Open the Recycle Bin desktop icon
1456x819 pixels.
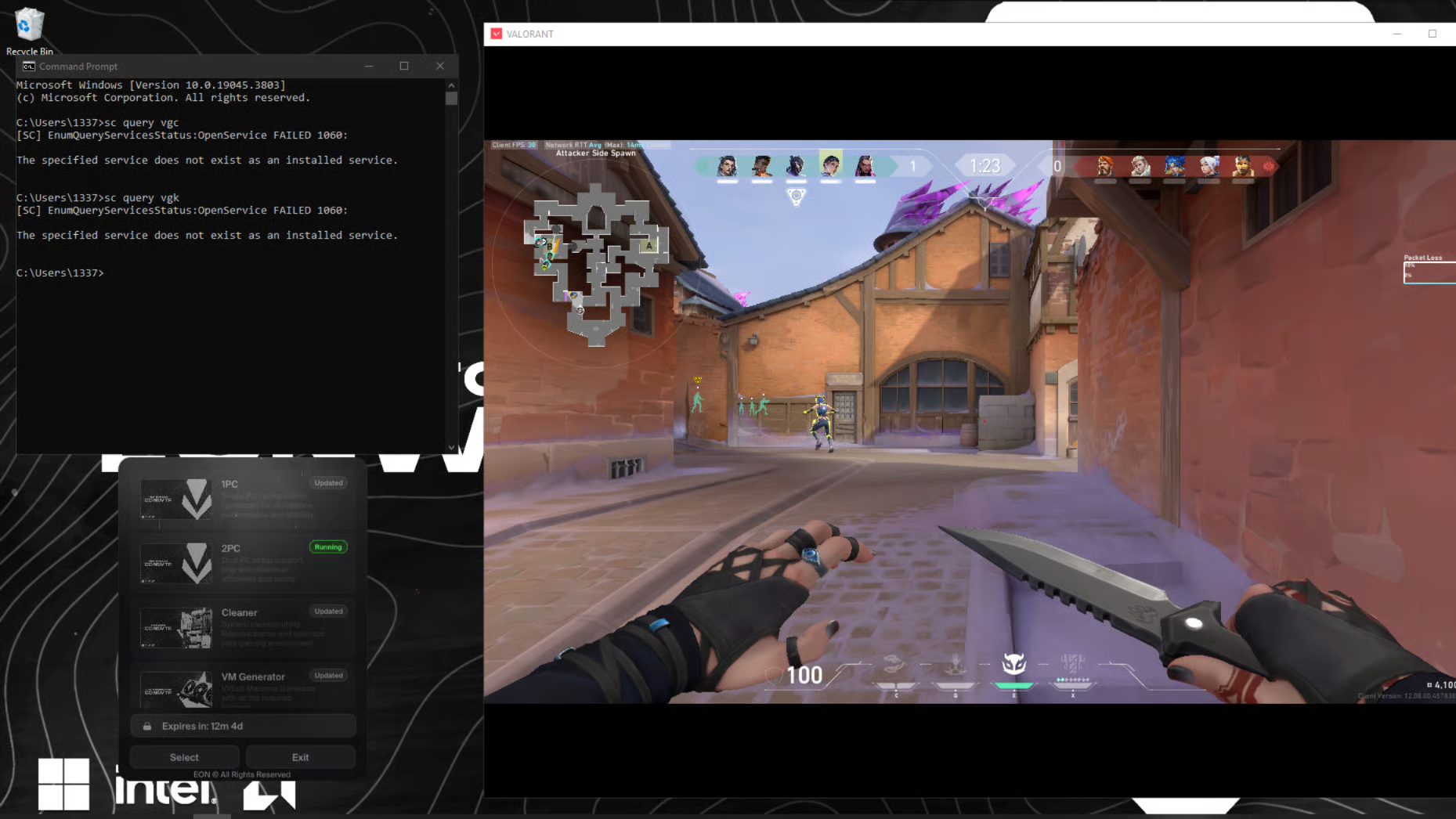(x=29, y=30)
